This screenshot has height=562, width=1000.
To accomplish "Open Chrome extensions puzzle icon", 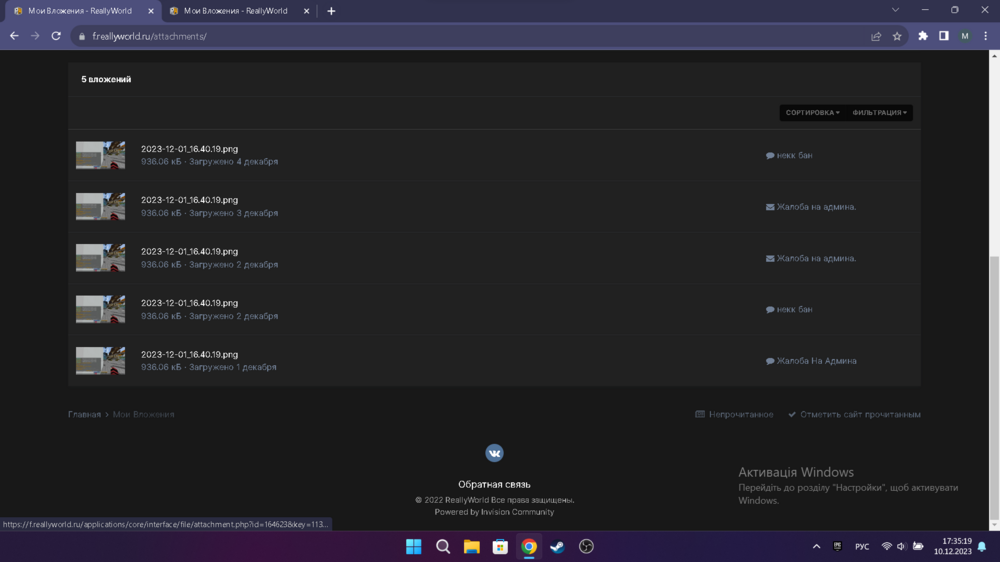I will [x=923, y=36].
